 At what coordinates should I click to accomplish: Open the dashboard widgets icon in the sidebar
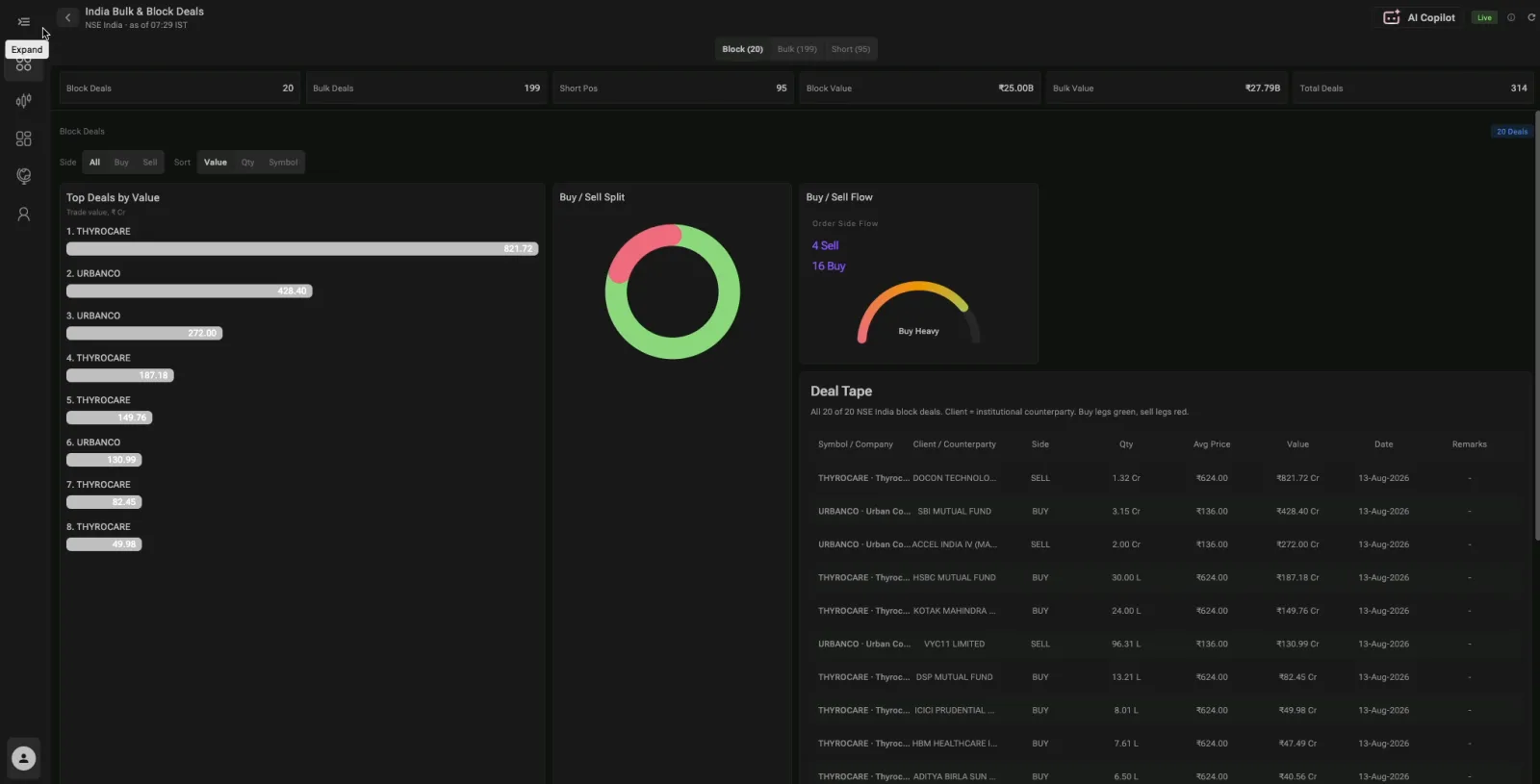pyautogui.click(x=24, y=139)
